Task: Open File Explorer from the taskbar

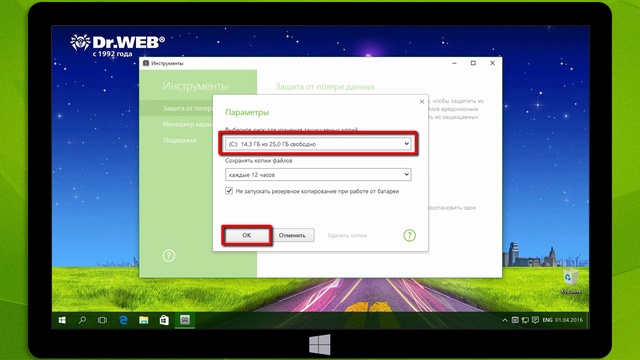Action: tap(144, 320)
